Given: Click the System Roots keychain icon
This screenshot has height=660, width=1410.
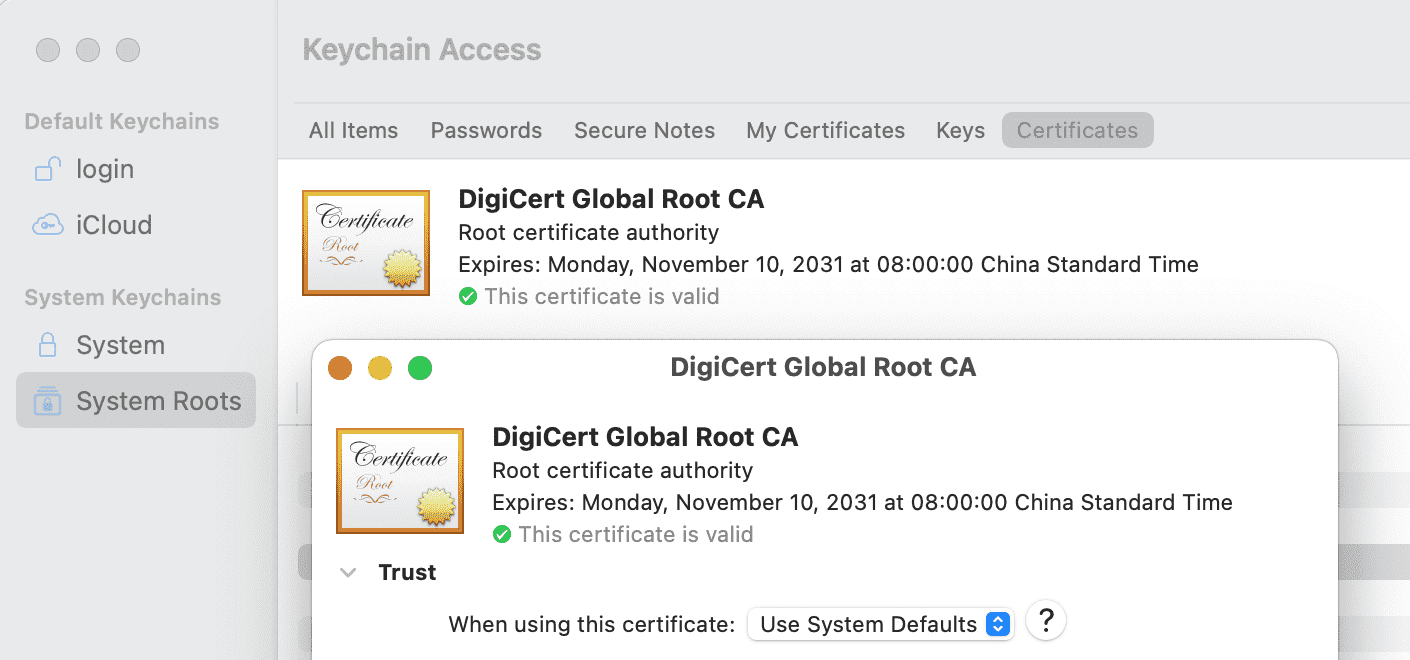Looking at the screenshot, I should coord(47,402).
